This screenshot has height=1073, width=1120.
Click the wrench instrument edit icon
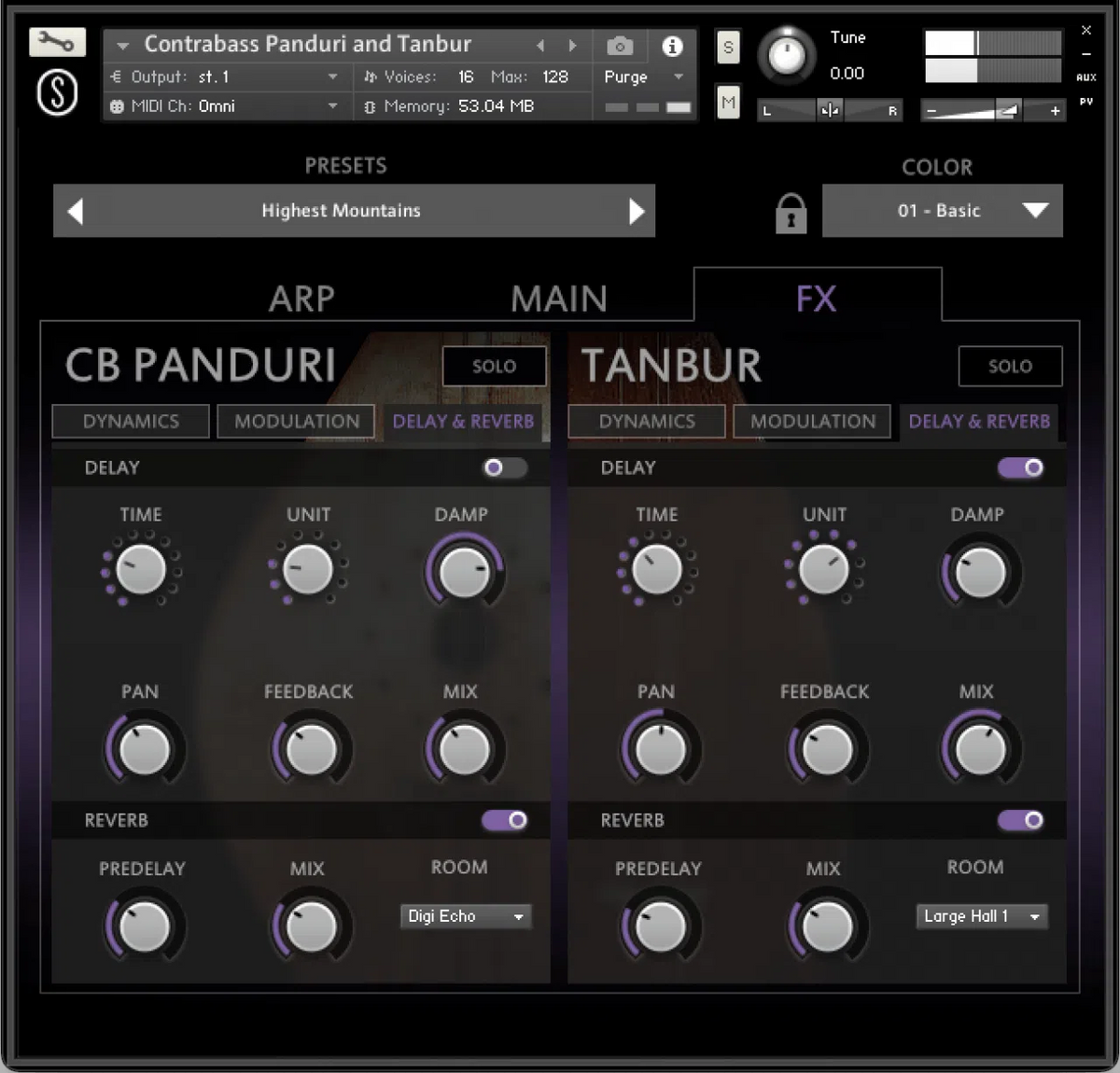(56, 42)
